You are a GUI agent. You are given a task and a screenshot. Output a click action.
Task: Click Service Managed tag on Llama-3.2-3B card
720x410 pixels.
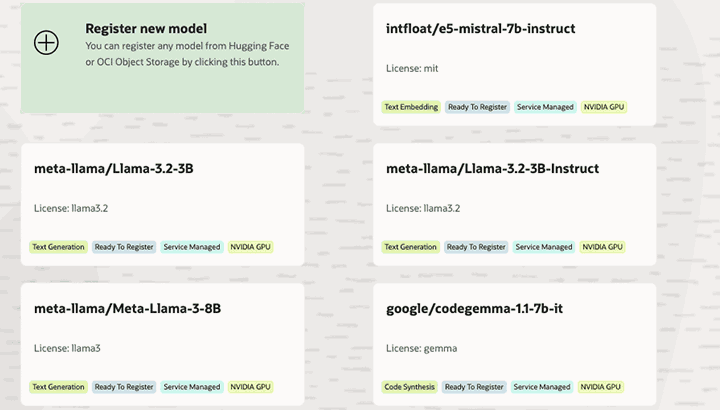(192, 247)
